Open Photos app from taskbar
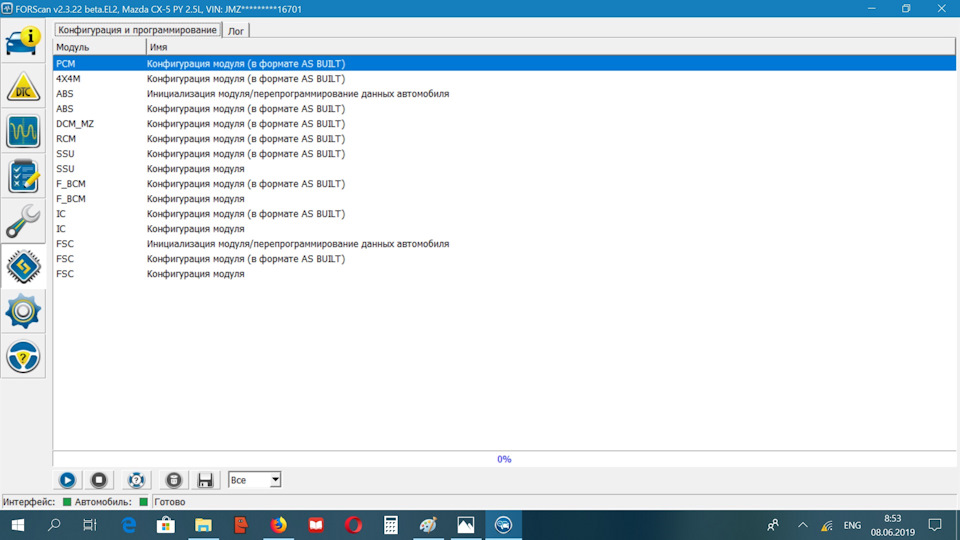Viewport: 960px width, 540px height. click(x=466, y=525)
